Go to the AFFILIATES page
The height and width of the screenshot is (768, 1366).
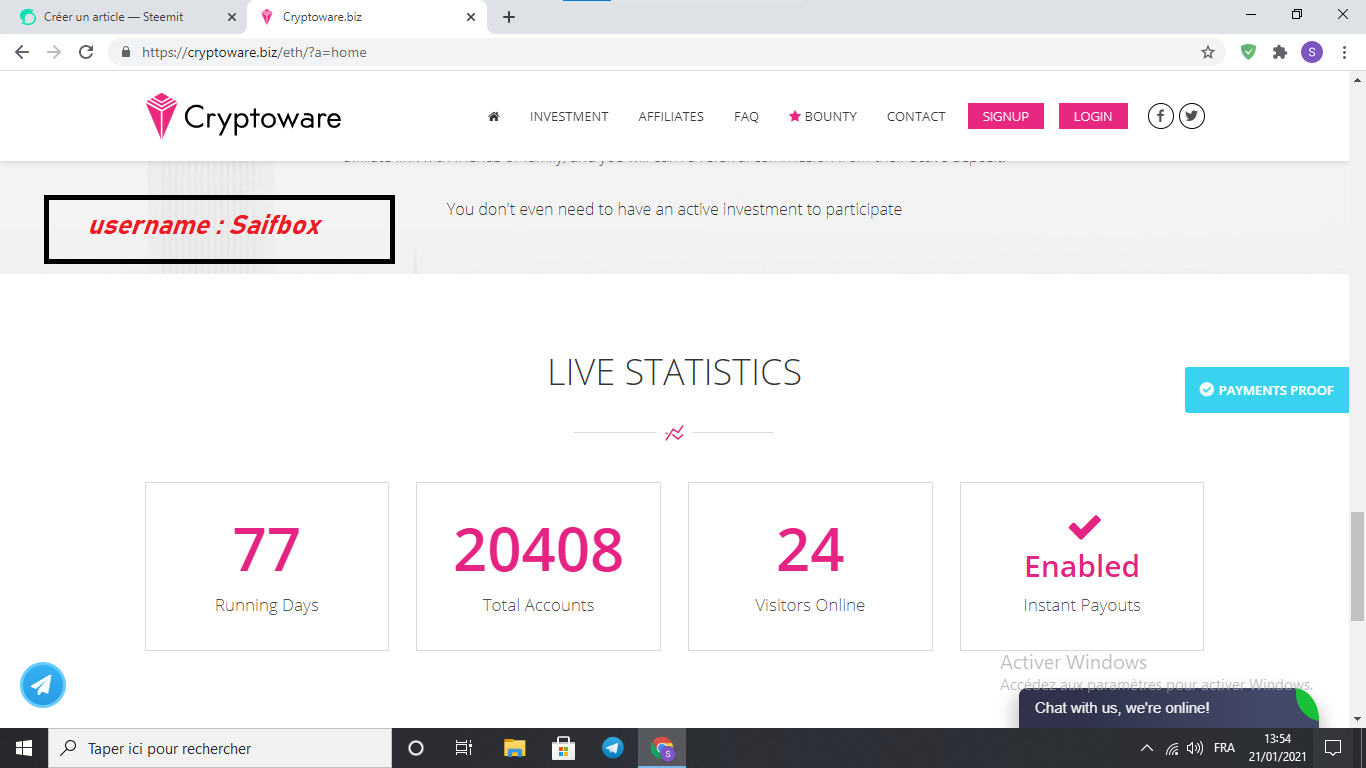[x=671, y=117]
